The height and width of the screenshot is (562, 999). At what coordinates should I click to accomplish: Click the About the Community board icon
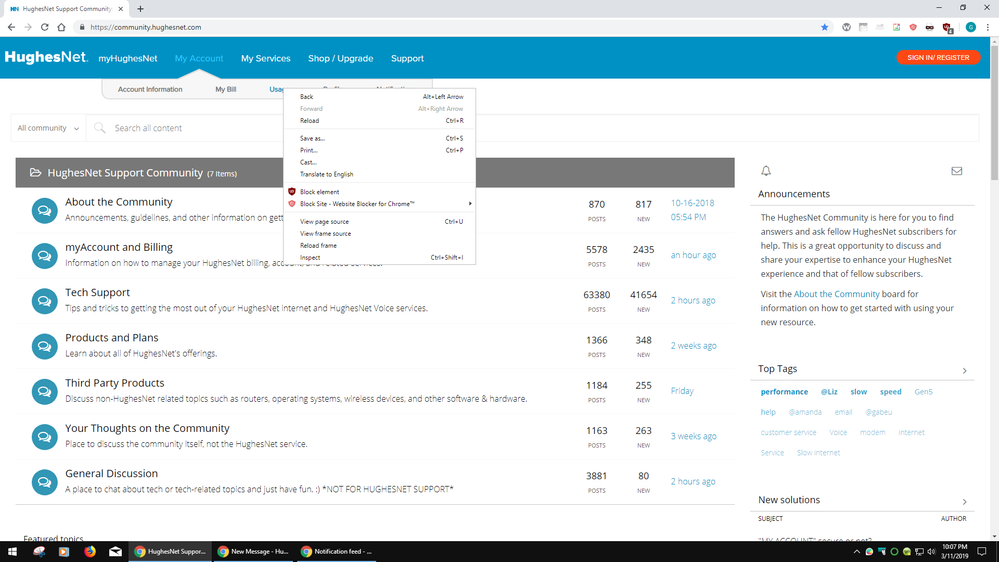(x=44, y=210)
